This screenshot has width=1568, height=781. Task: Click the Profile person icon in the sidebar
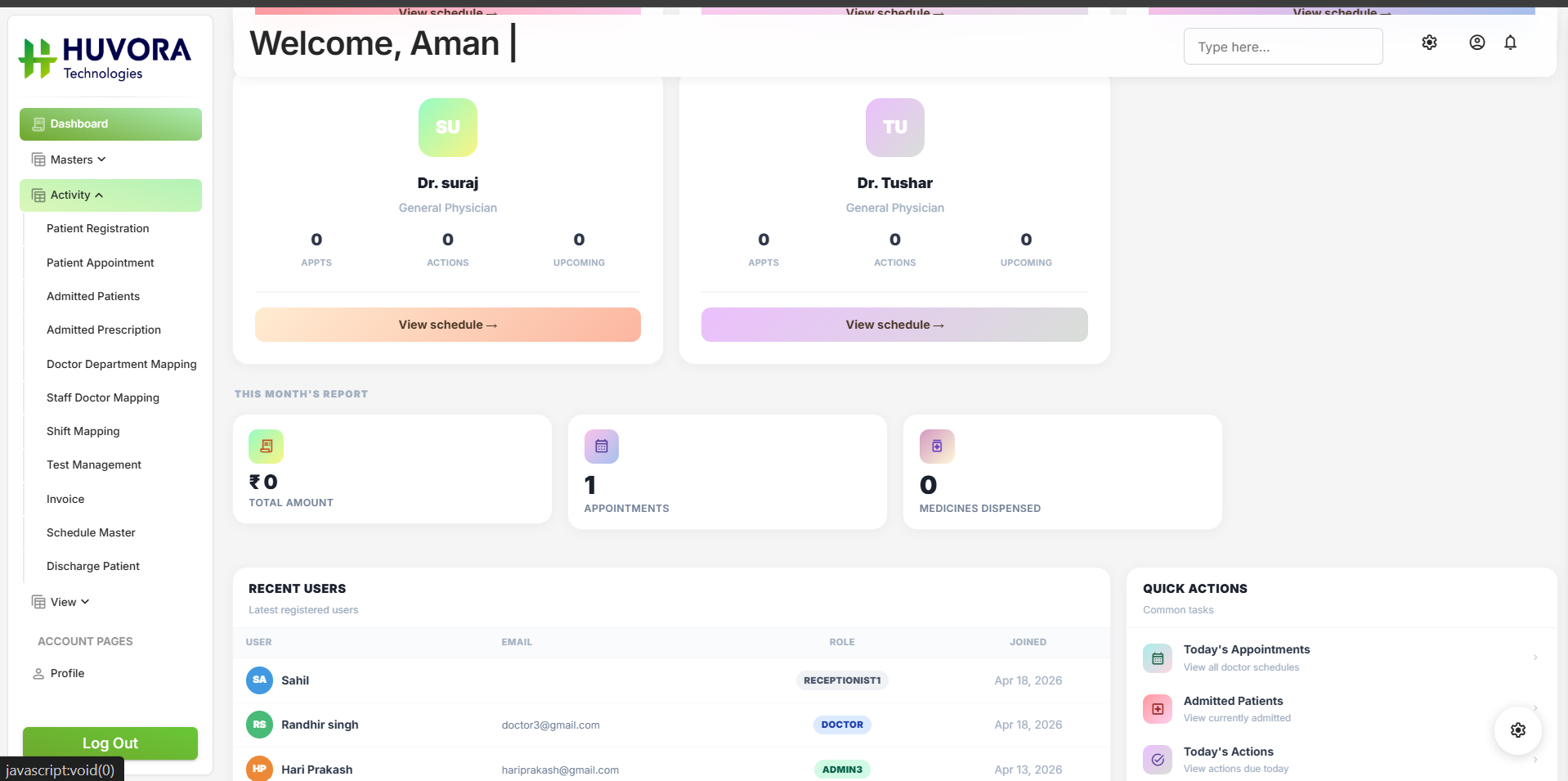point(38,674)
